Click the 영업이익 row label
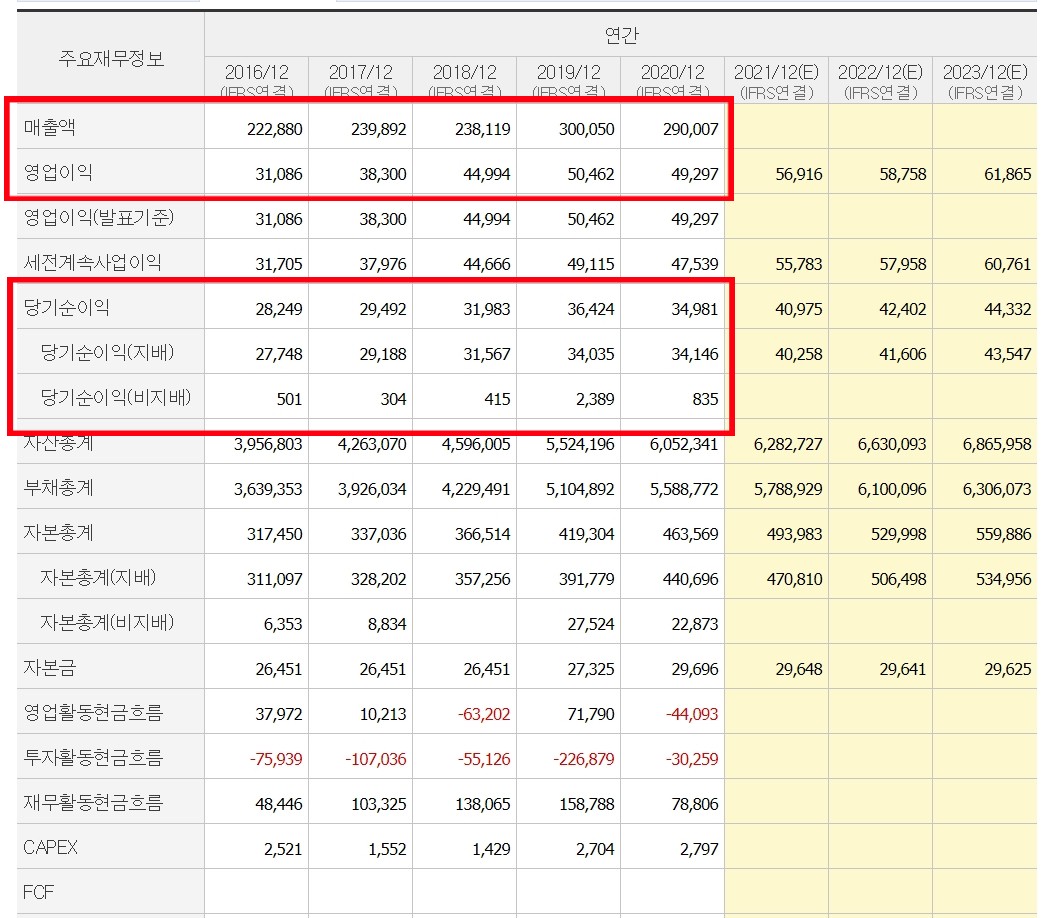 pyautogui.click(x=58, y=173)
